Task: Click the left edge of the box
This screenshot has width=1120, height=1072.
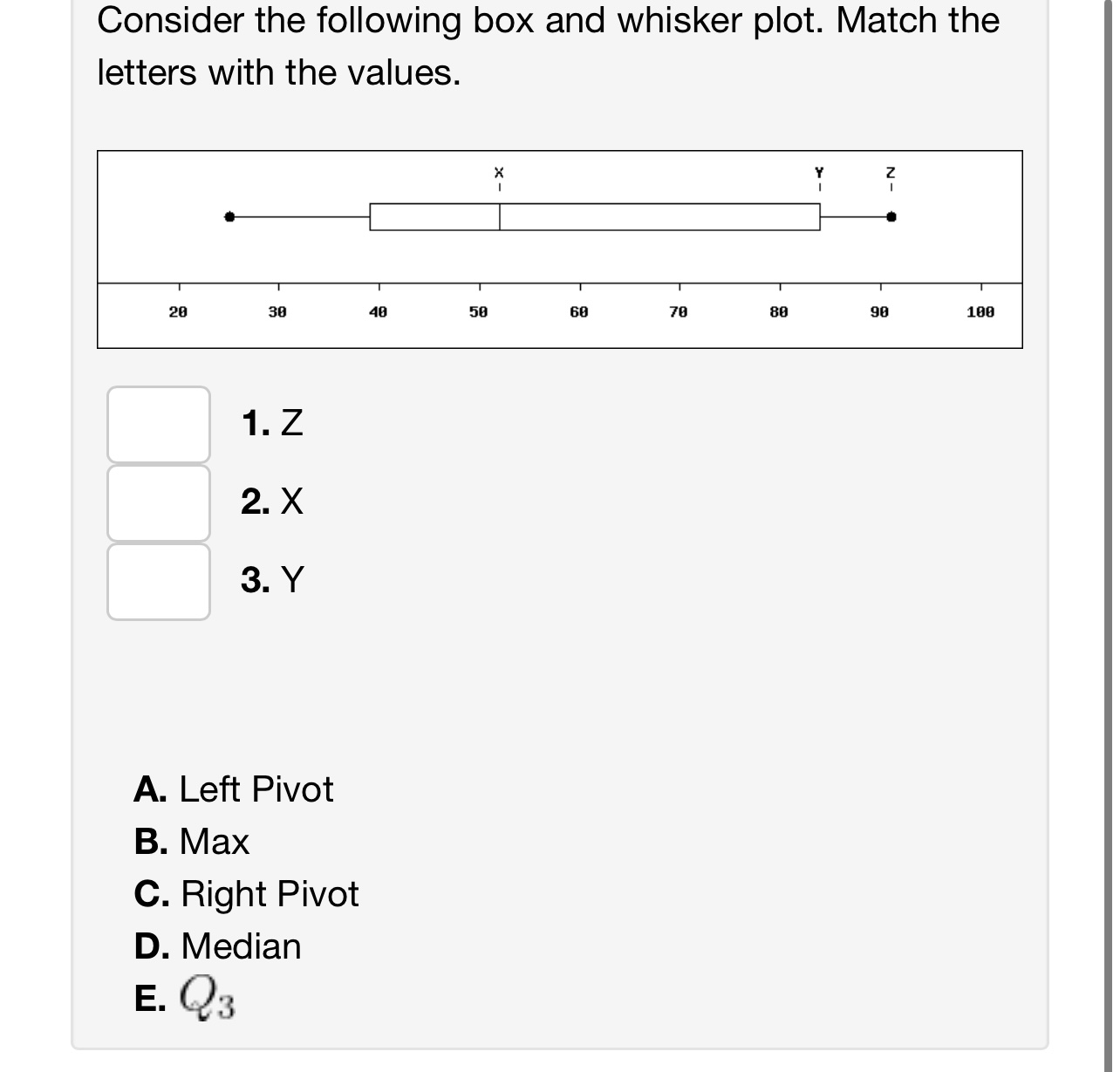Action: point(370,215)
